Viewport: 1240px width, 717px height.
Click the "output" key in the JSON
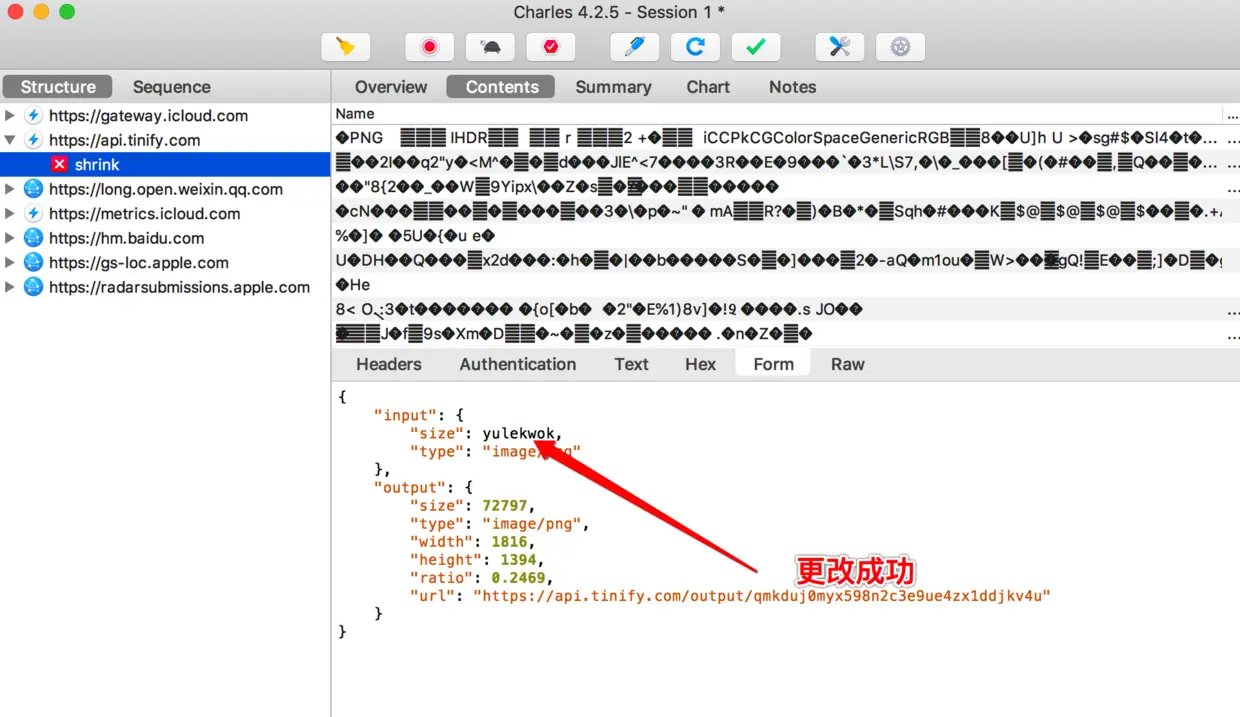pos(409,488)
